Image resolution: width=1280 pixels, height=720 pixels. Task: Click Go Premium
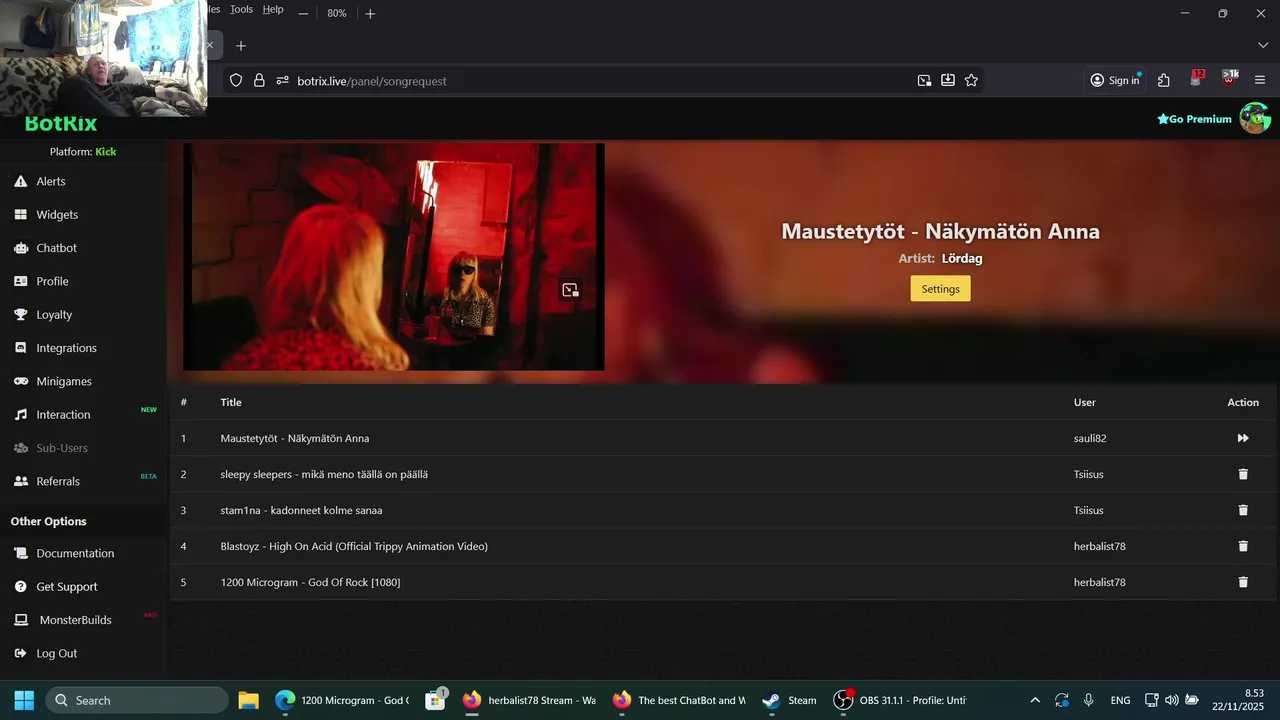click(1194, 119)
